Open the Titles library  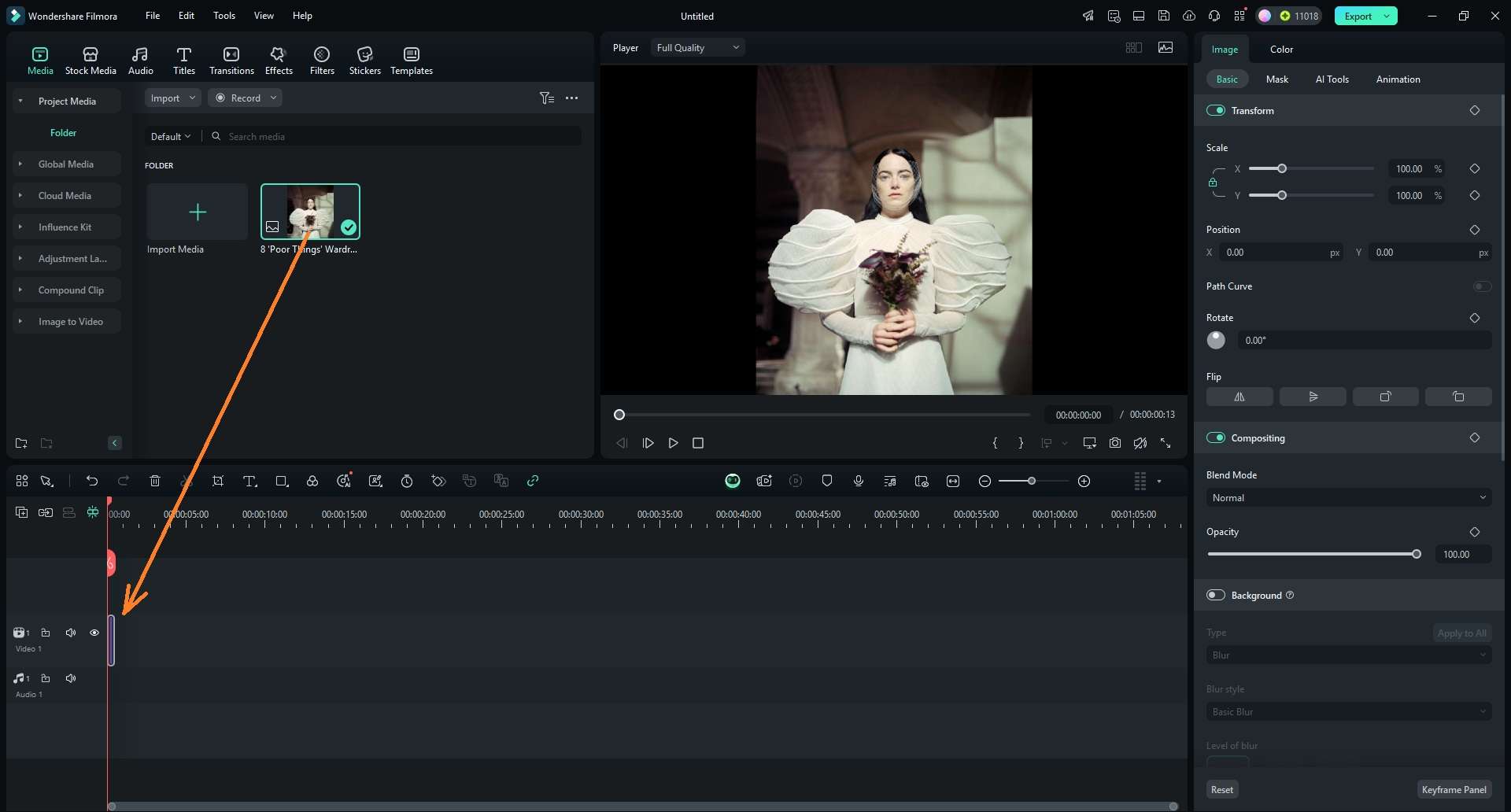click(x=184, y=61)
